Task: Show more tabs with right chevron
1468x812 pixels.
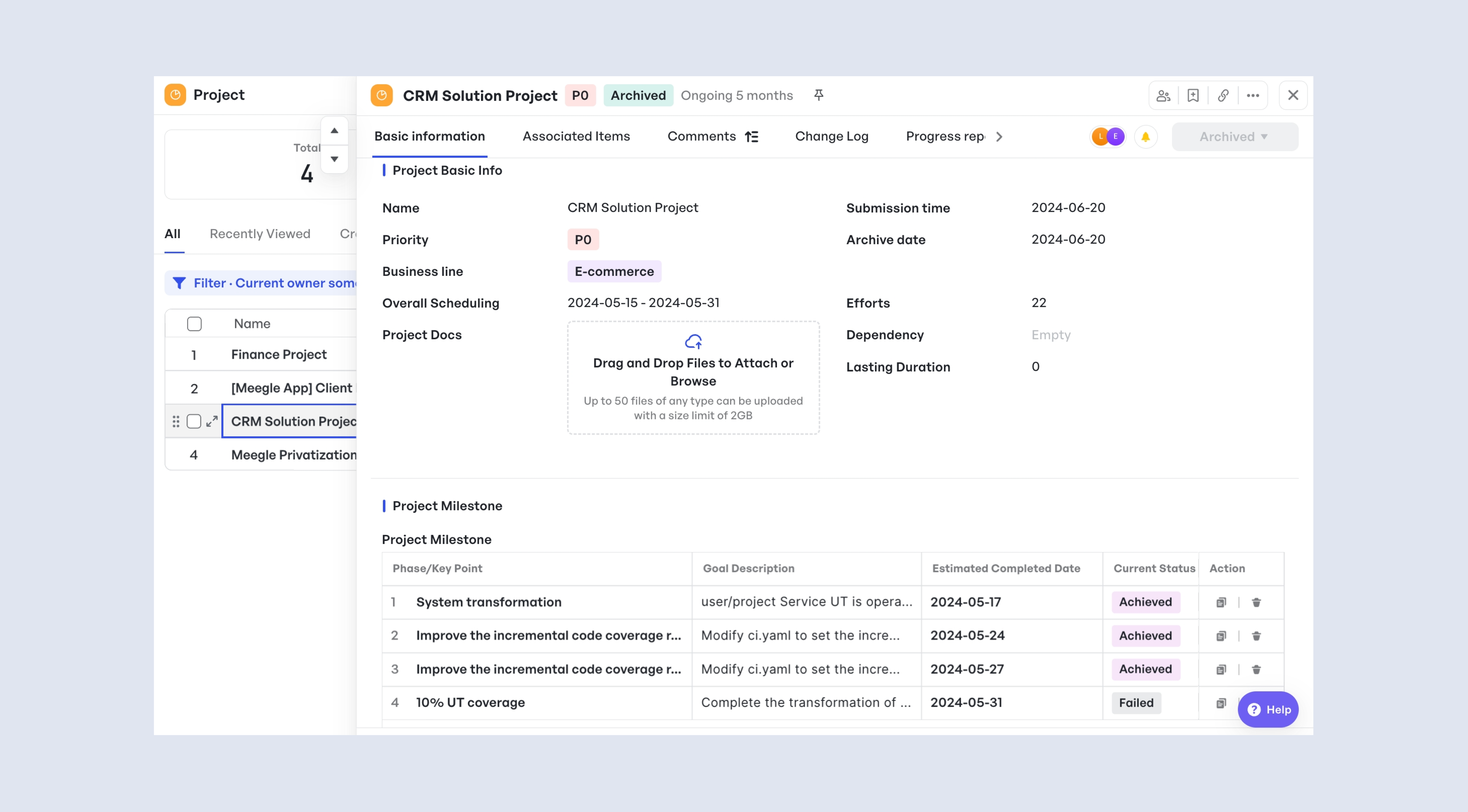Action: [x=999, y=137]
